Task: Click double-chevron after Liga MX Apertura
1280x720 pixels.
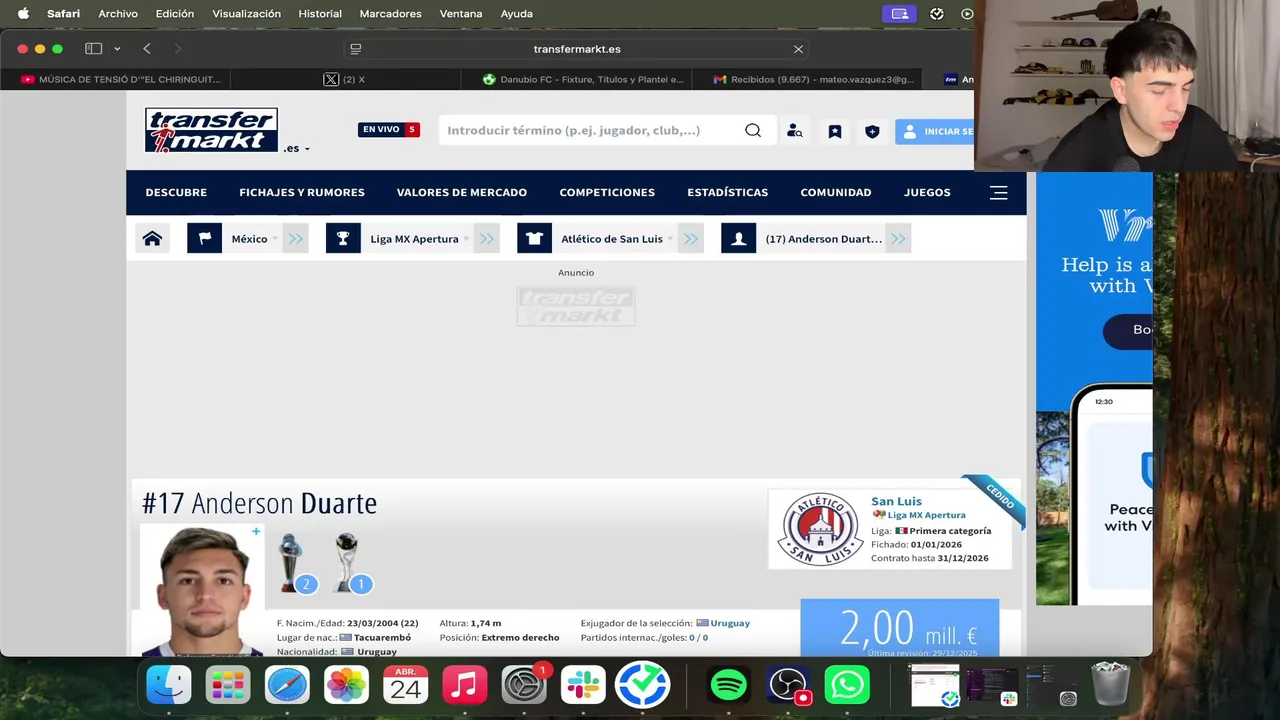Action: tap(486, 239)
